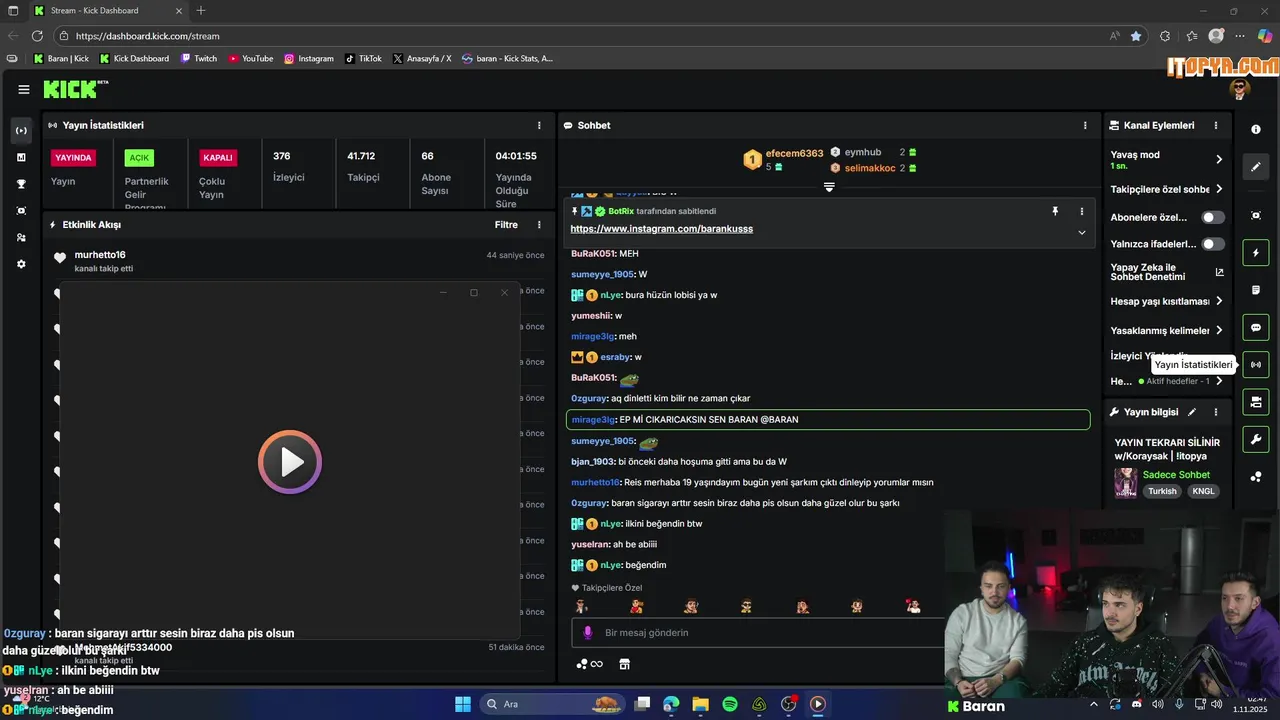Click the play button in the overlay video window

pyautogui.click(x=290, y=462)
